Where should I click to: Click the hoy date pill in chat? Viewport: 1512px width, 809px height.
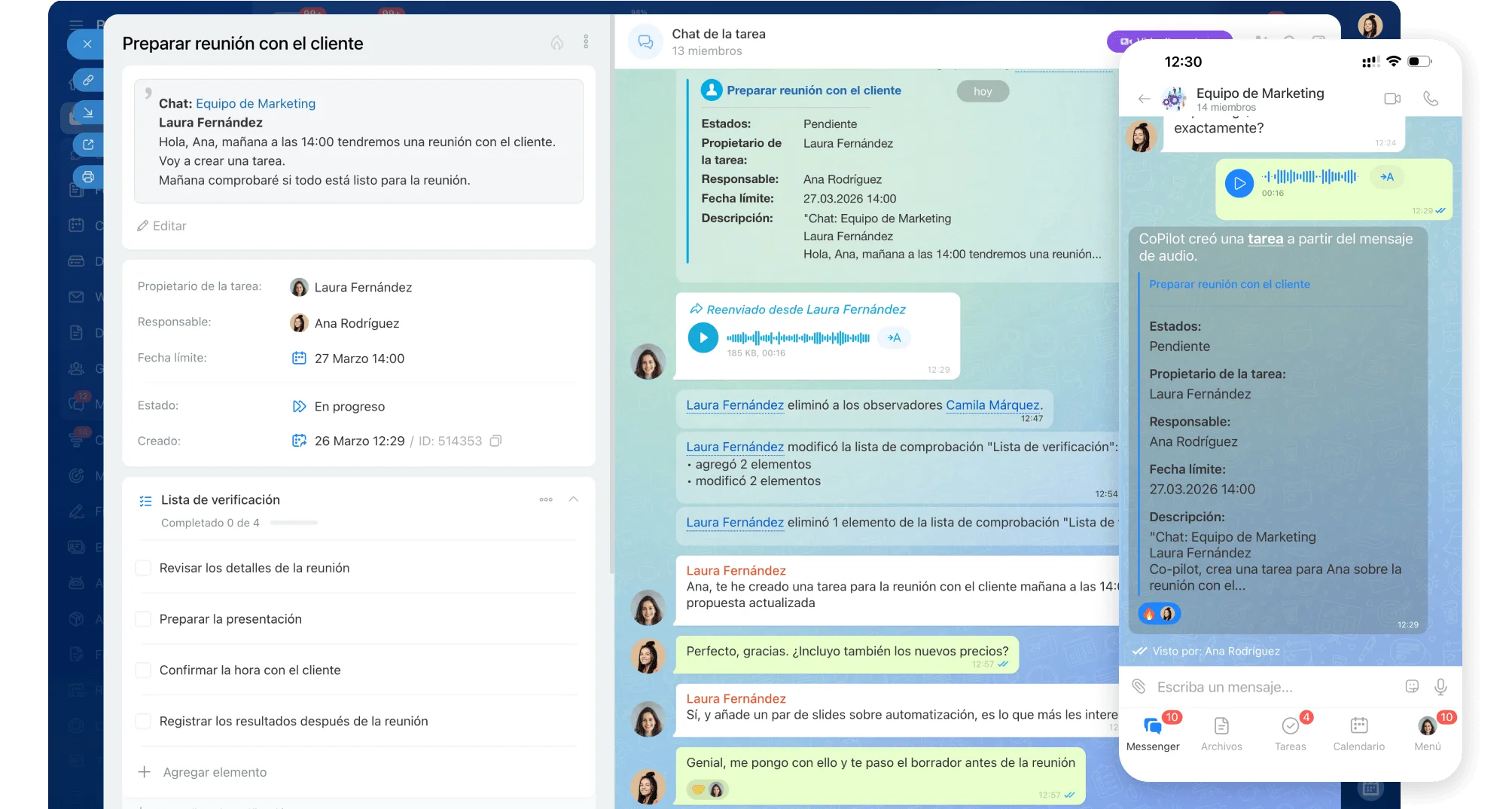tap(983, 91)
